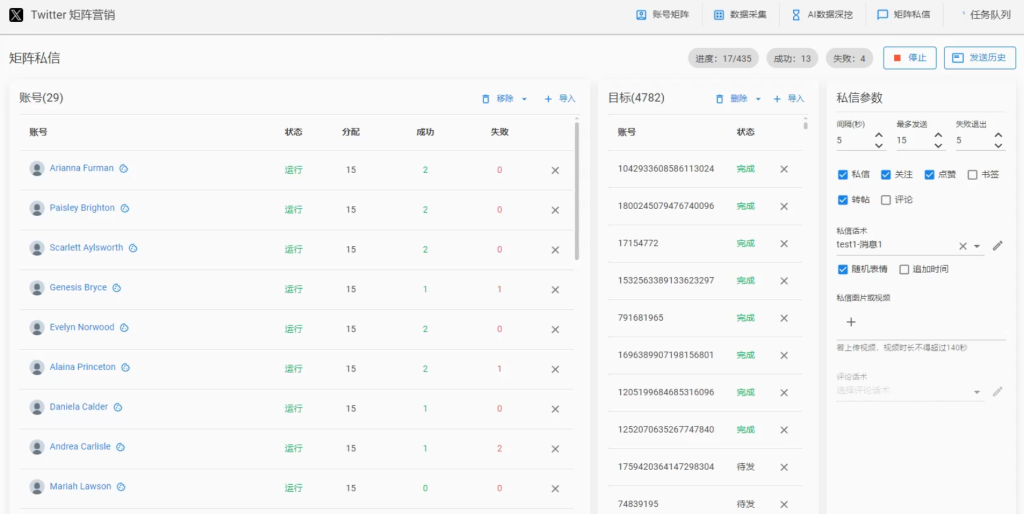Click the 停止 stop button
1024x514 pixels.
[x=910, y=58]
